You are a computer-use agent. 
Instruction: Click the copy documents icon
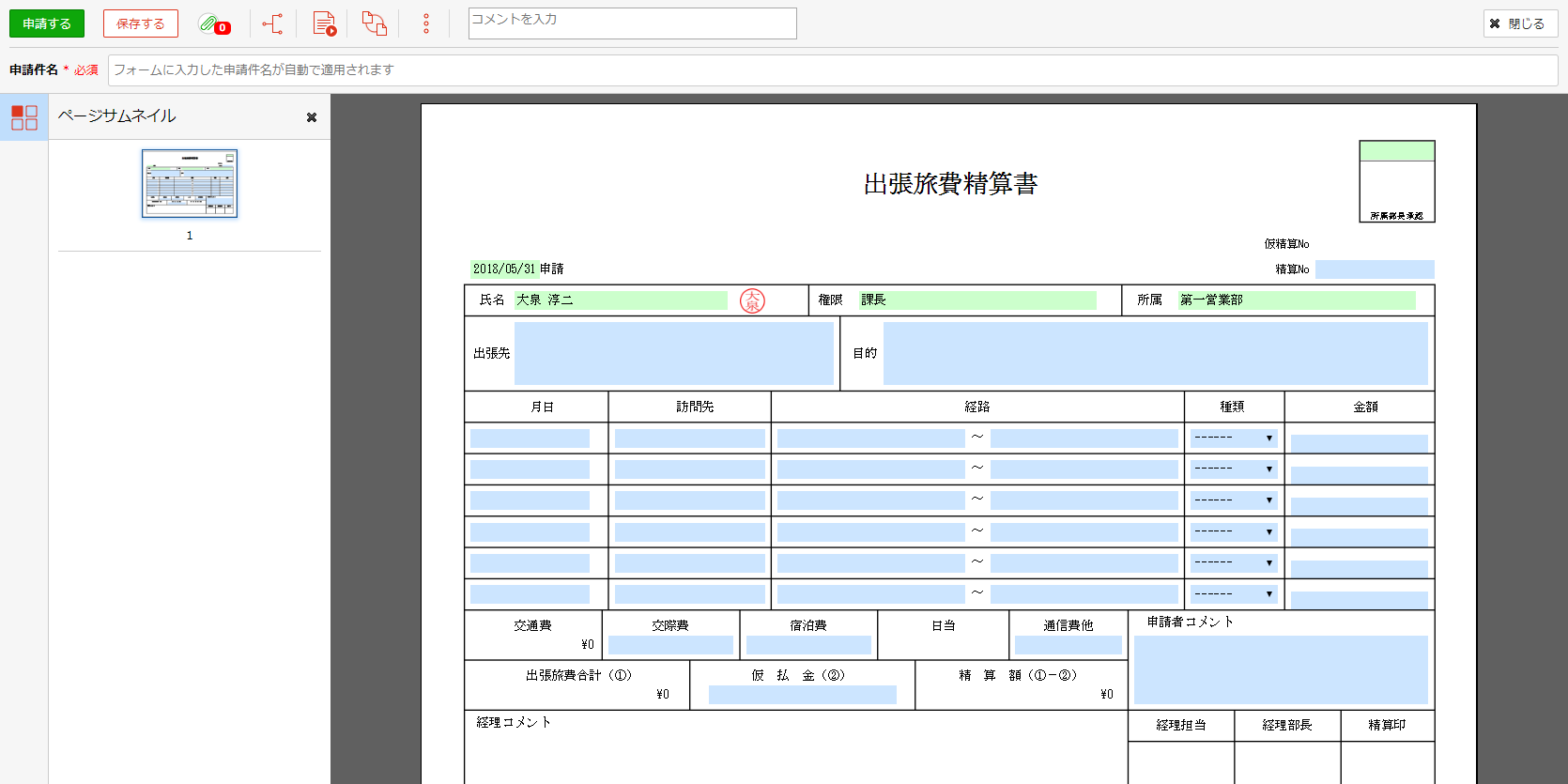click(x=375, y=23)
